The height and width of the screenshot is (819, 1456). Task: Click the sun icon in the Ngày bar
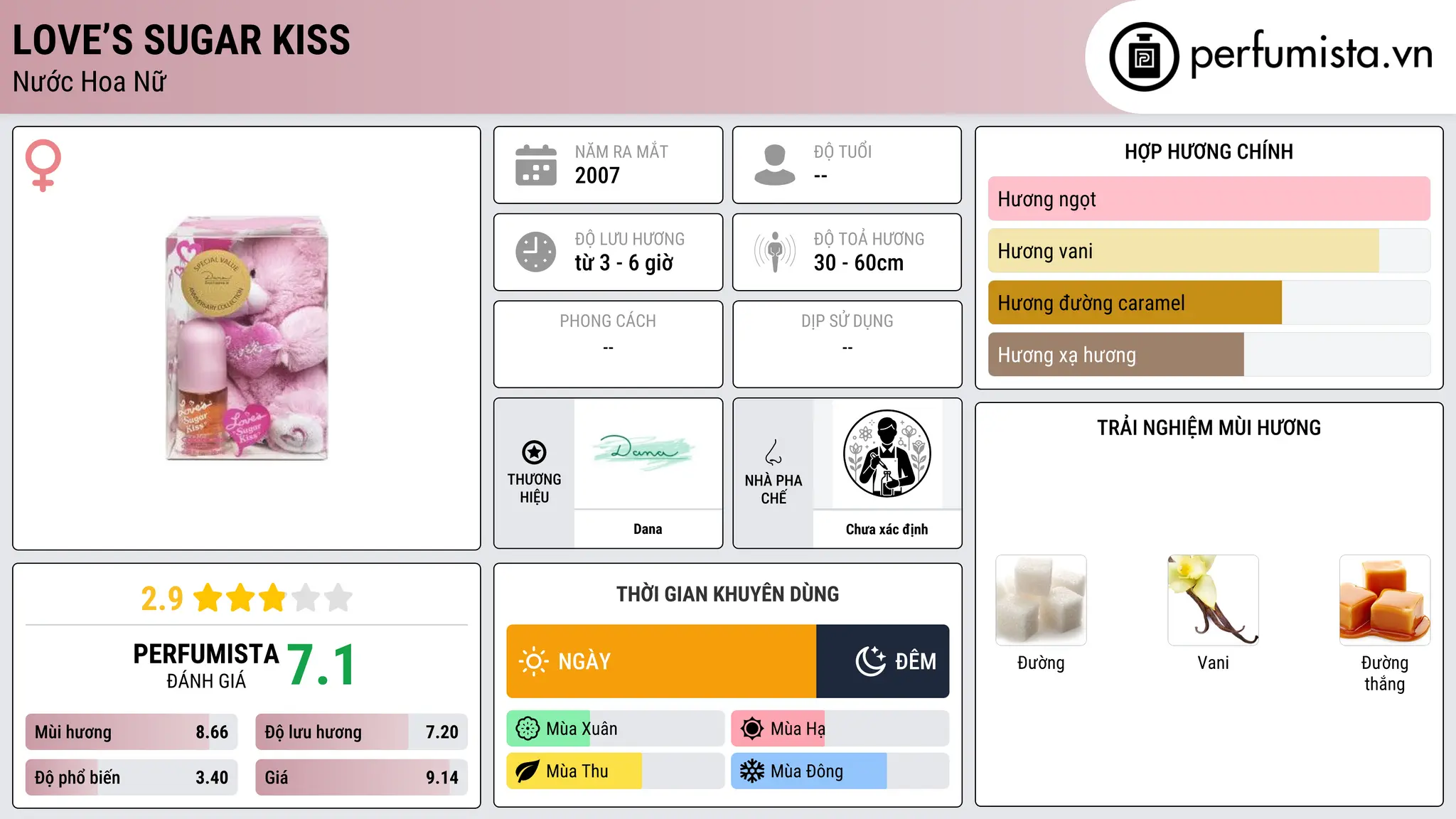(533, 661)
